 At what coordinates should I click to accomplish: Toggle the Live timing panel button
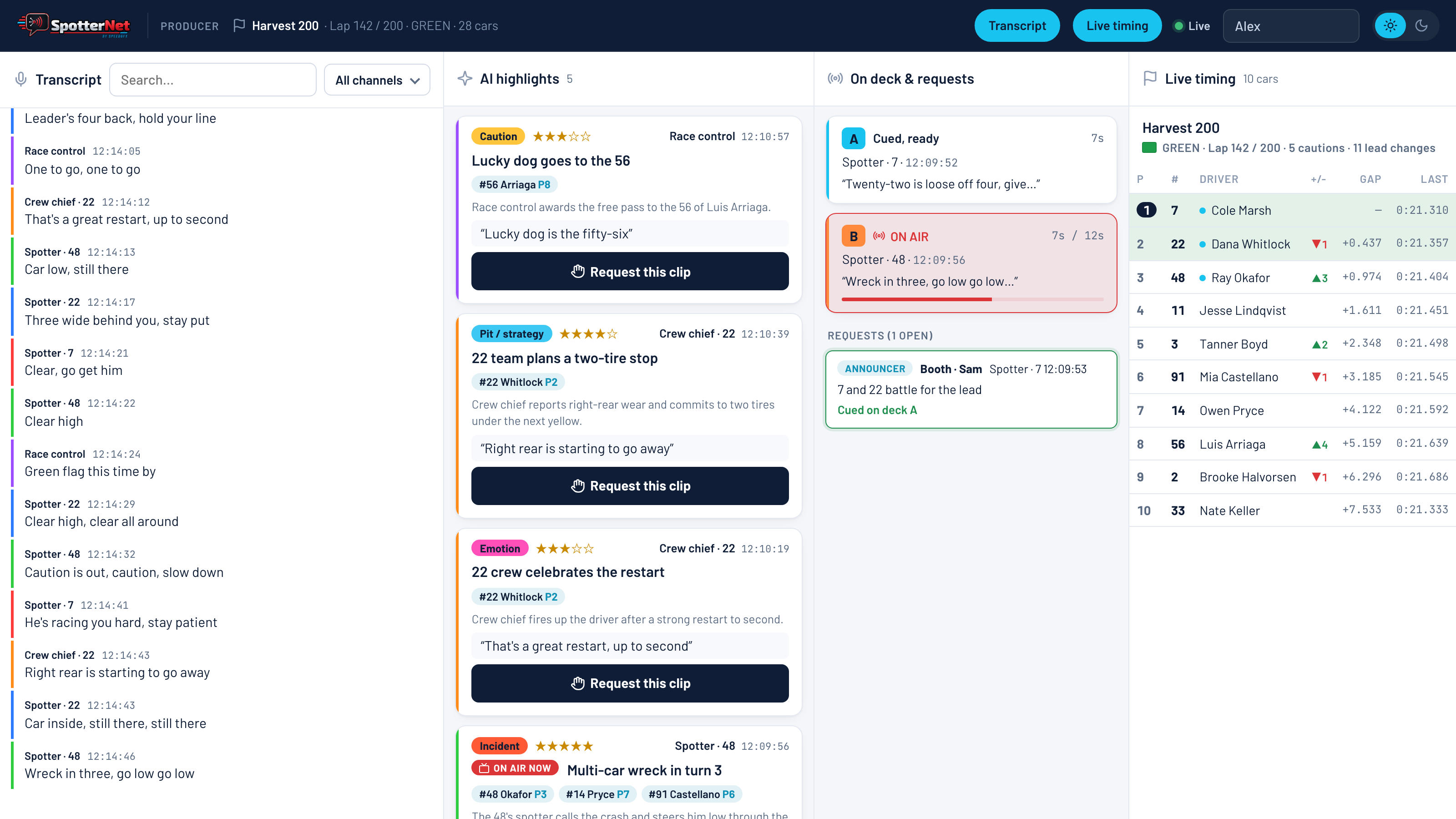(1117, 25)
